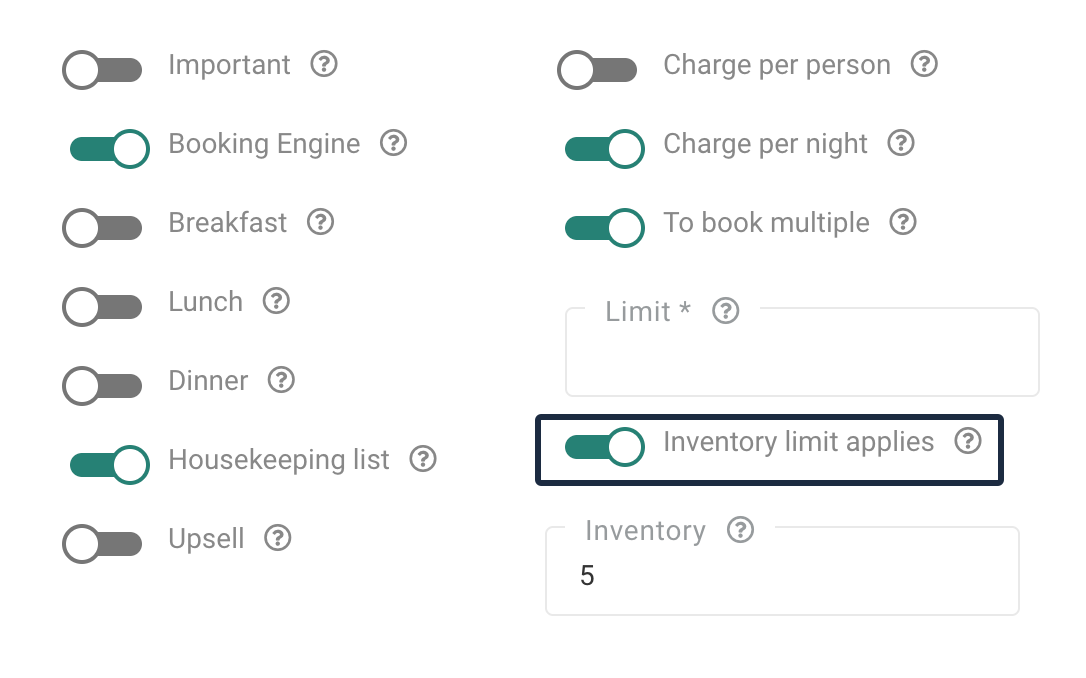The height and width of the screenshot is (678, 1086).
Task: Turn off Inventory limit applies switch
Action: (604, 446)
